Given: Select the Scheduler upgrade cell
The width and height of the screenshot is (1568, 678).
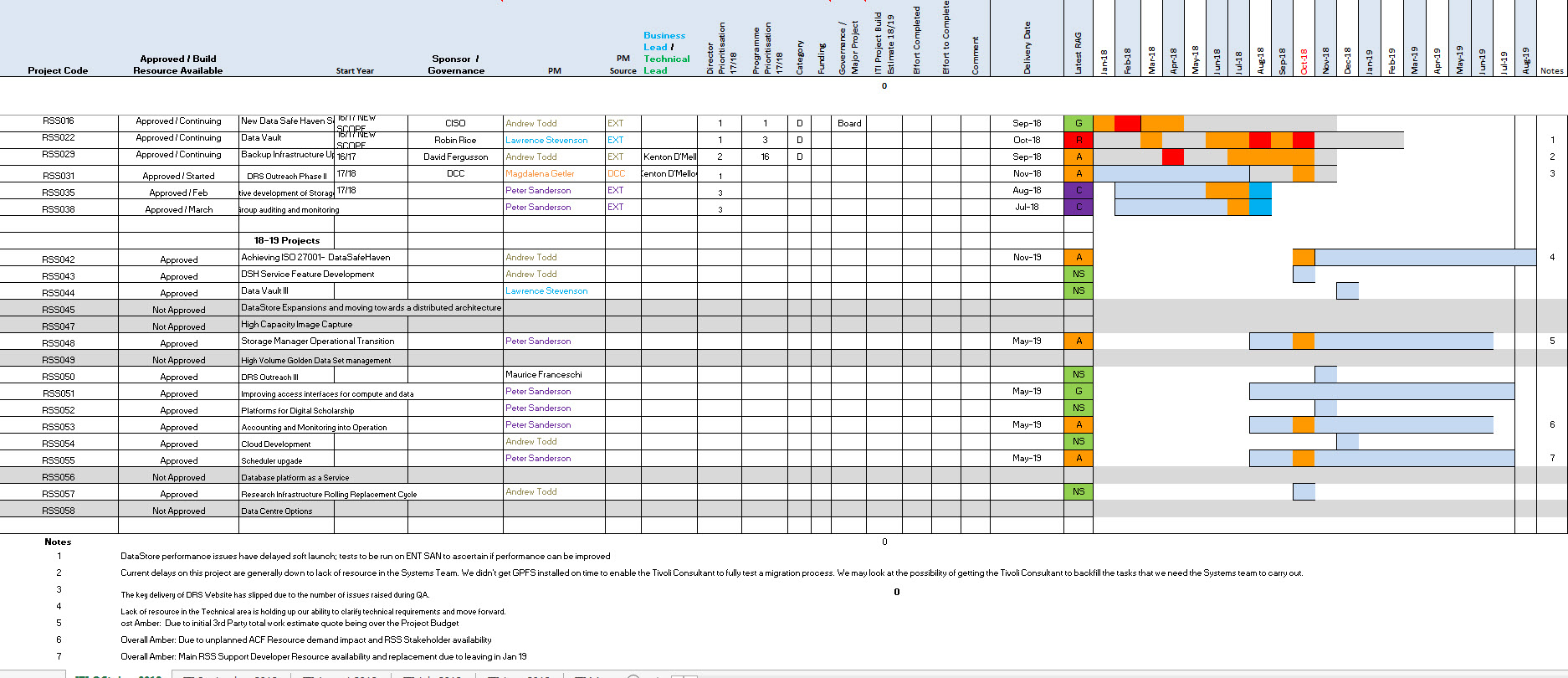Looking at the screenshot, I should click(x=272, y=460).
